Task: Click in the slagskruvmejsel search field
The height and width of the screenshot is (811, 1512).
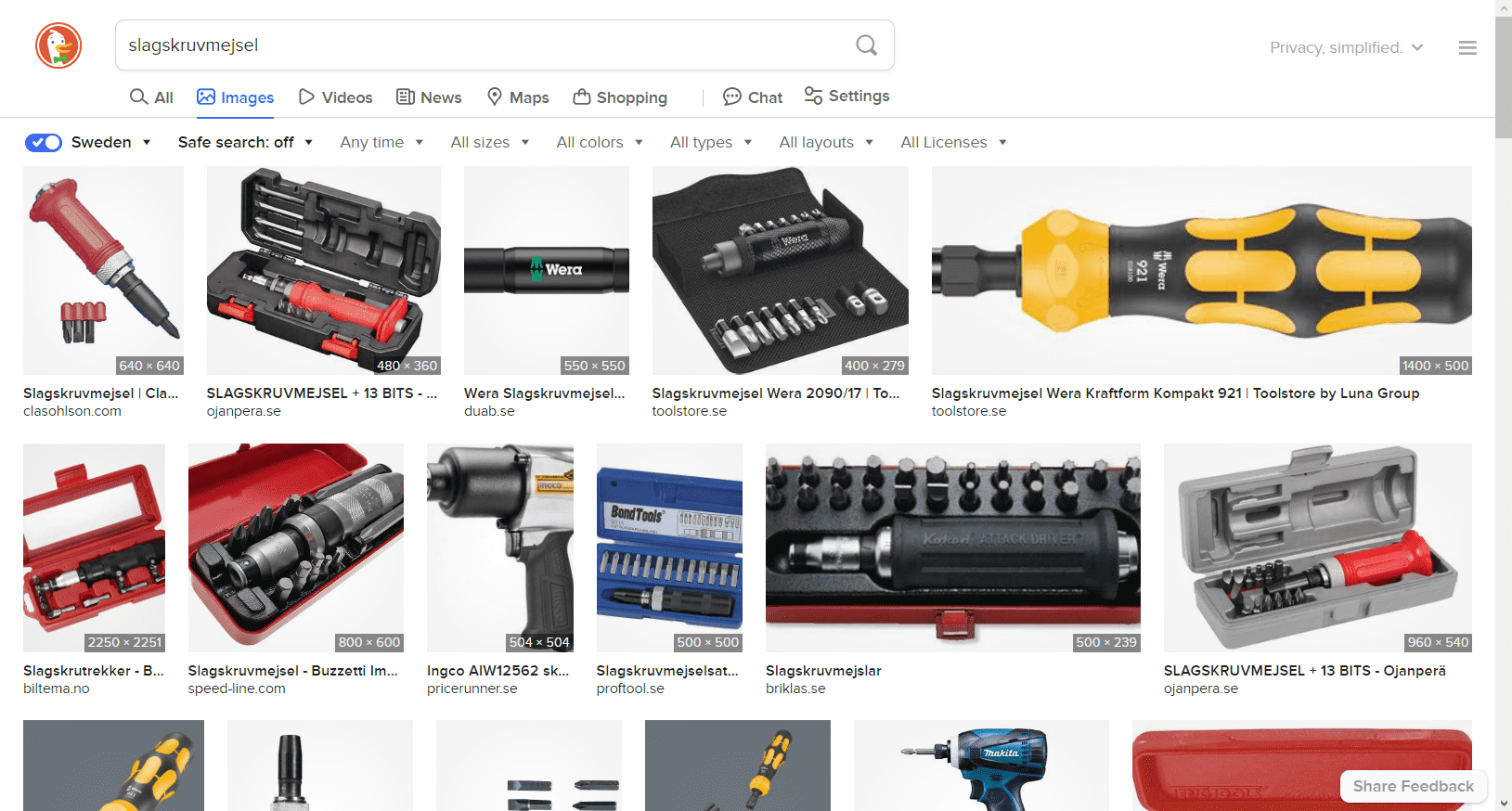Action: (483, 45)
